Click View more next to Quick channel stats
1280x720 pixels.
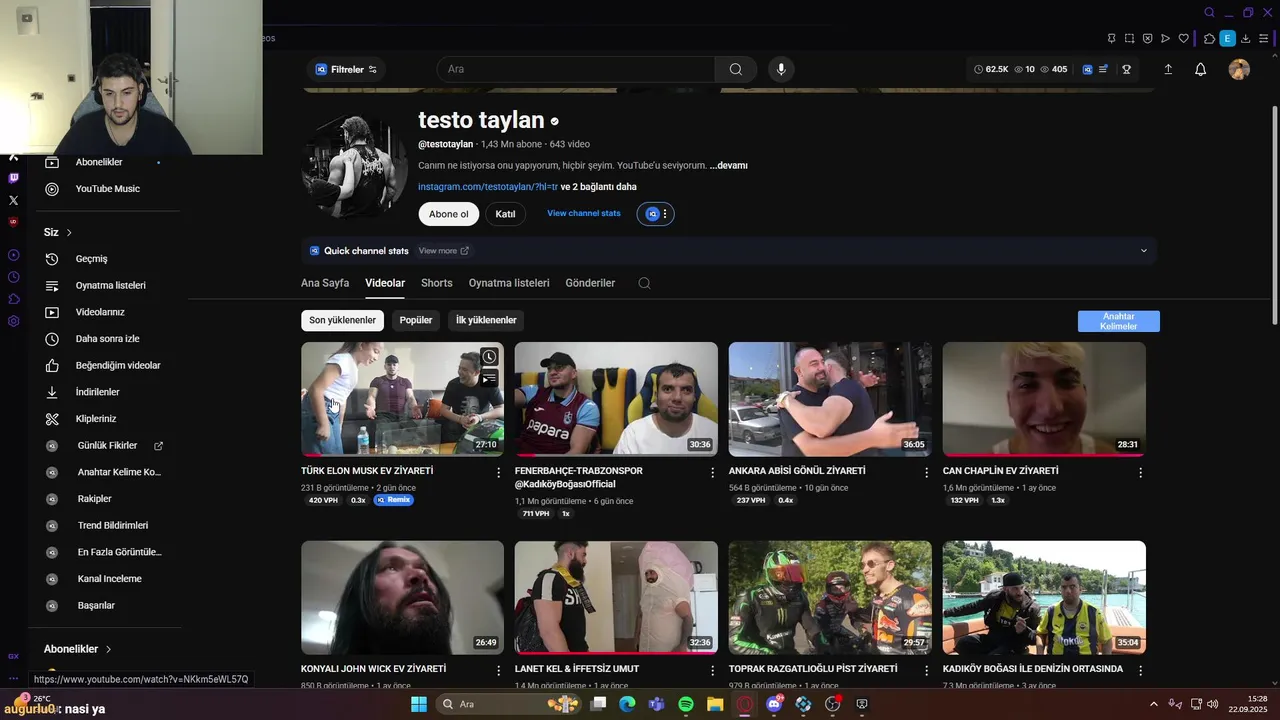tap(444, 251)
